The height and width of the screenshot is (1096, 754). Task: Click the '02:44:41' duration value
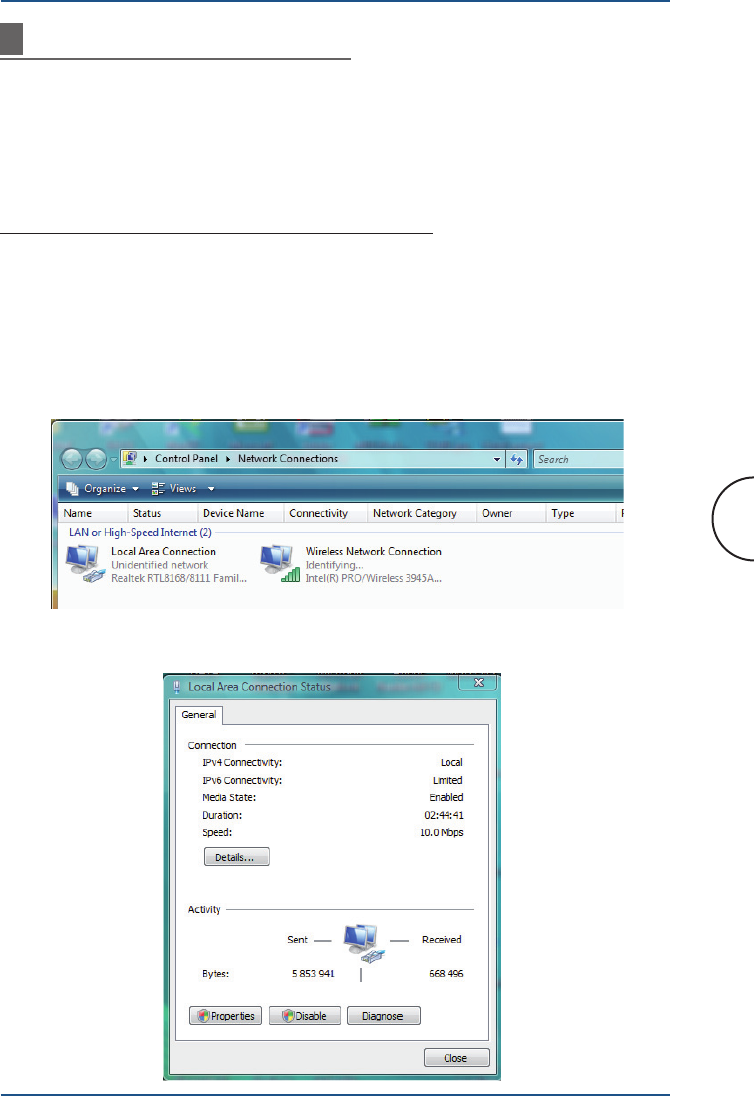click(444, 815)
